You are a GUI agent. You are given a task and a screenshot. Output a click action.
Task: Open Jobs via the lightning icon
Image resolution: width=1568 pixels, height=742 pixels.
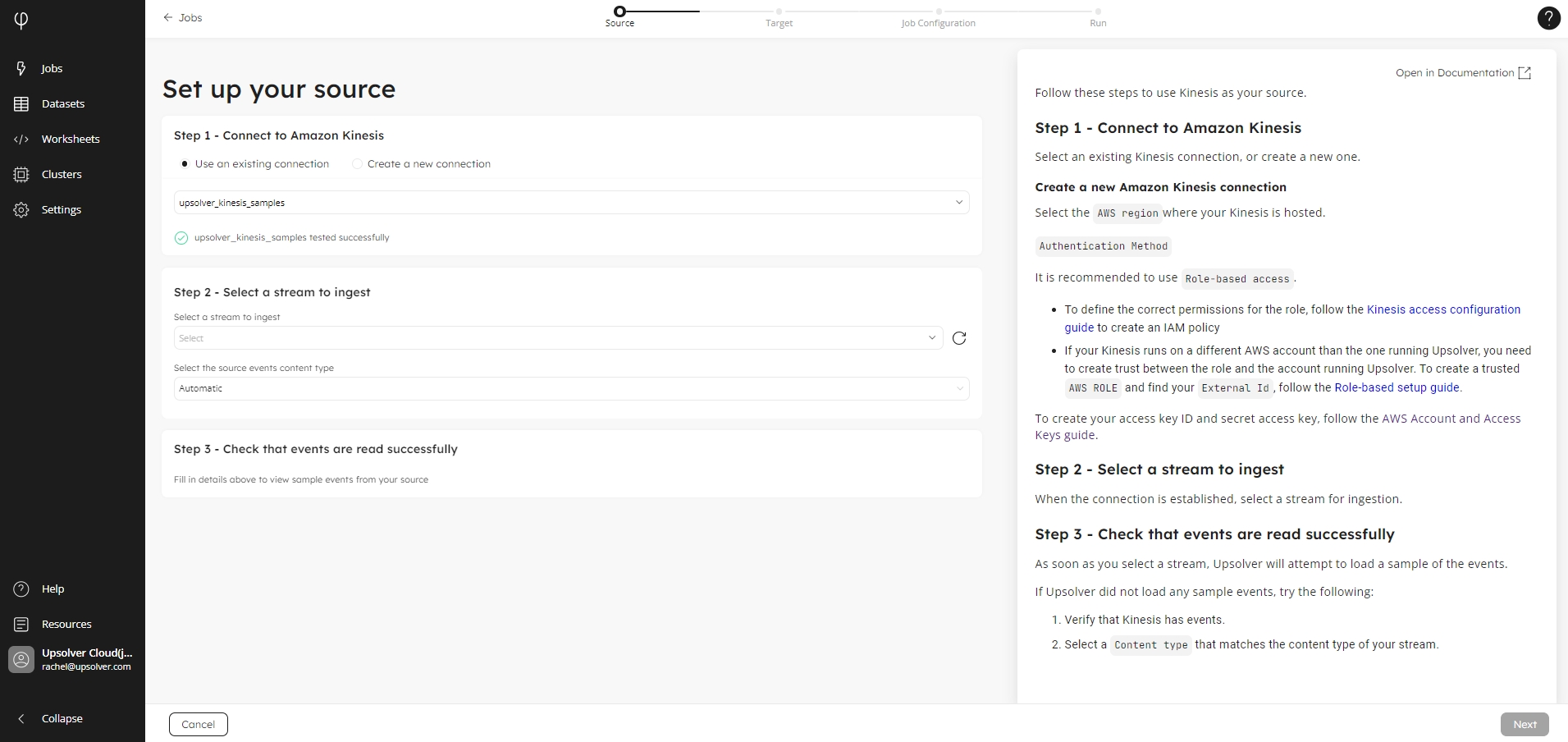[x=21, y=68]
